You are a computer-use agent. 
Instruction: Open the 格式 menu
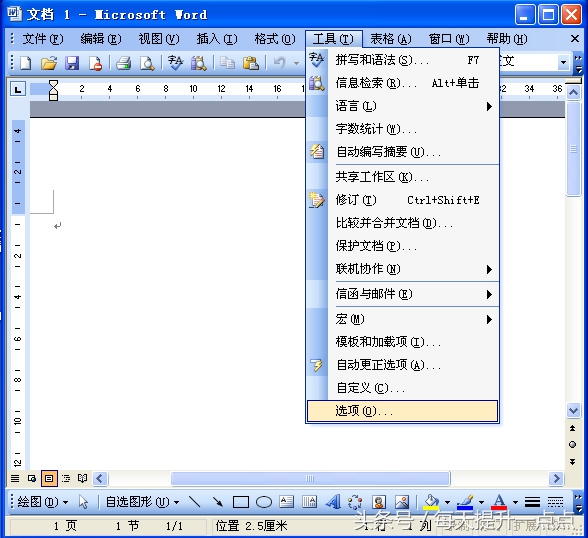pos(275,39)
